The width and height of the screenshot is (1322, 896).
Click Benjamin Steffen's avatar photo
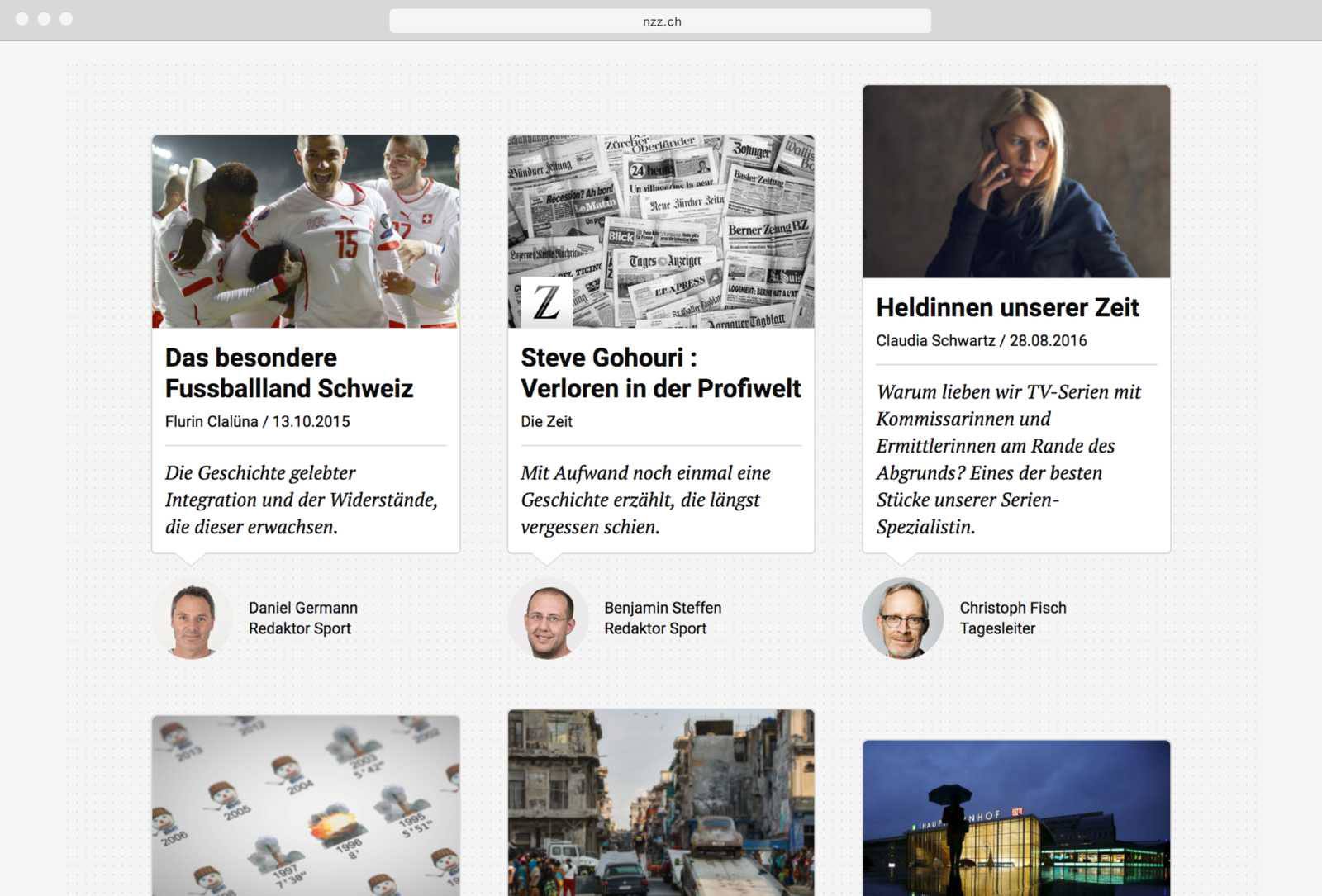[548, 618]
